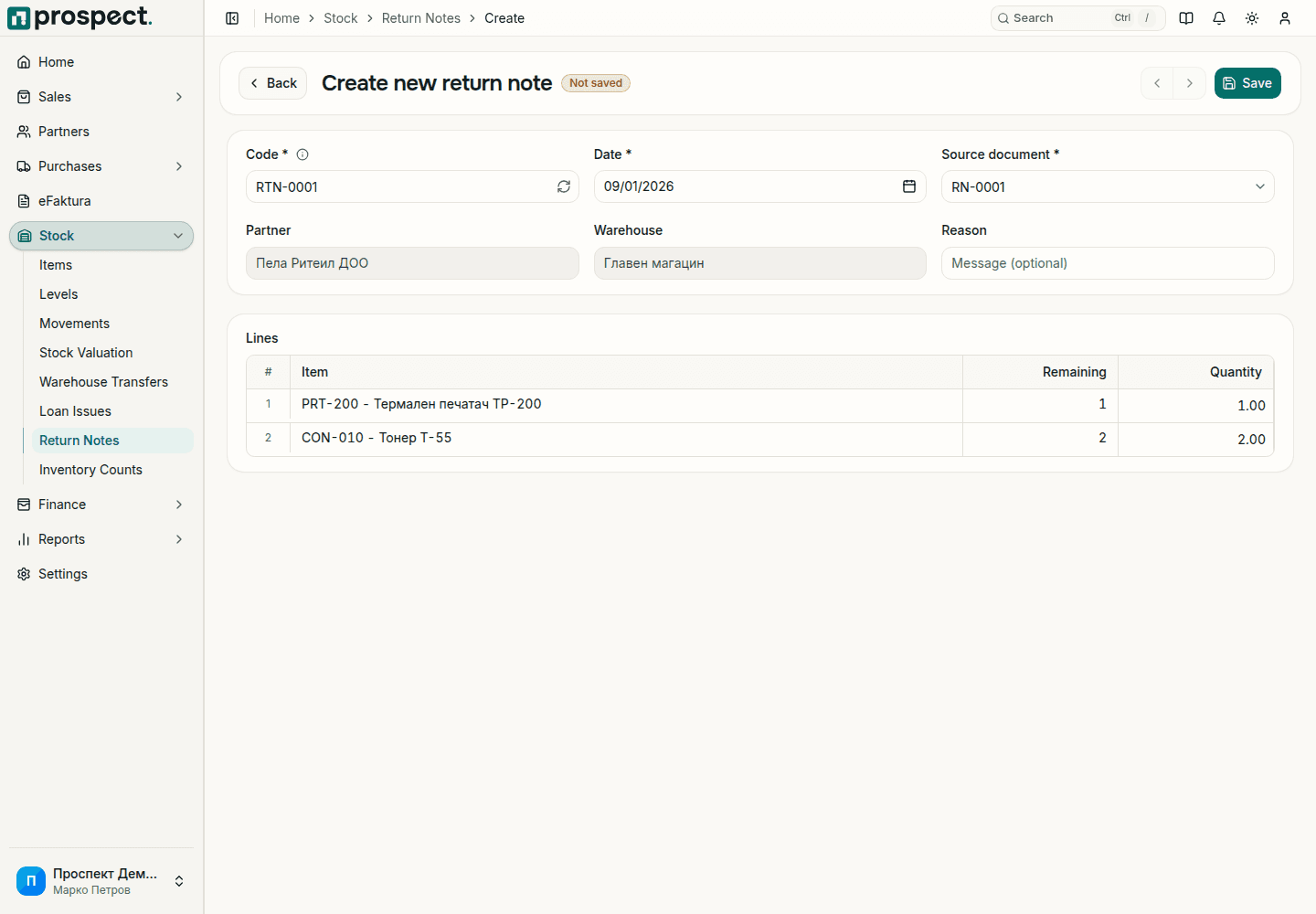Follow the Home breadcrumb link

tap(281, 18)
